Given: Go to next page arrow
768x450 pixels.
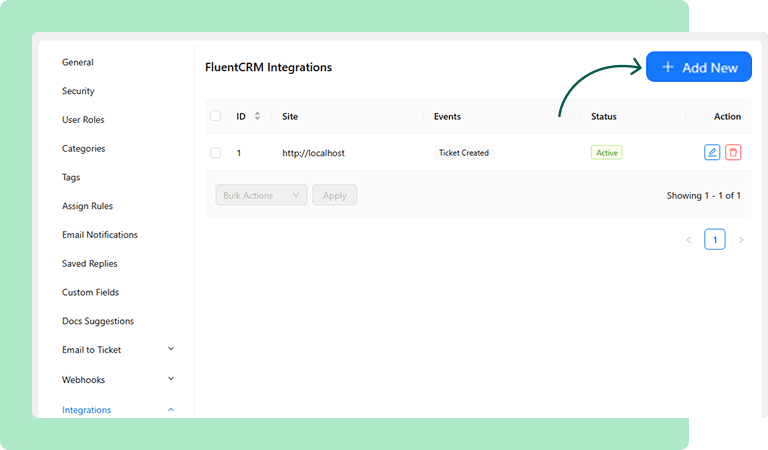Looking at the screenshot, I should point(741,239).
